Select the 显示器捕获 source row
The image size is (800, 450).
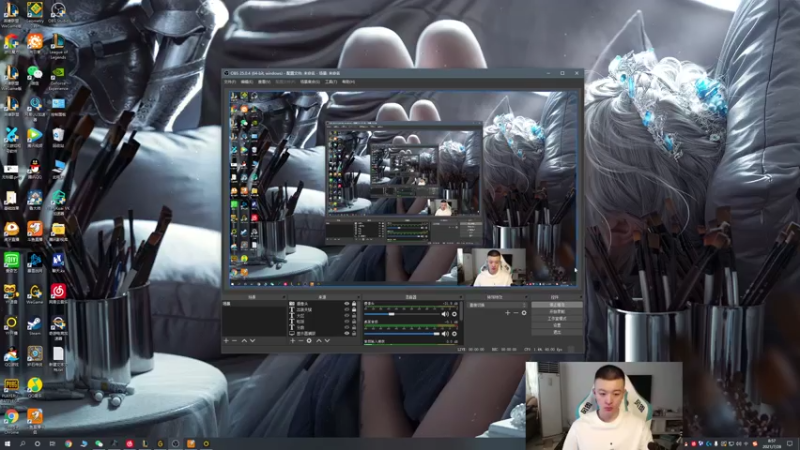[321, 334]
